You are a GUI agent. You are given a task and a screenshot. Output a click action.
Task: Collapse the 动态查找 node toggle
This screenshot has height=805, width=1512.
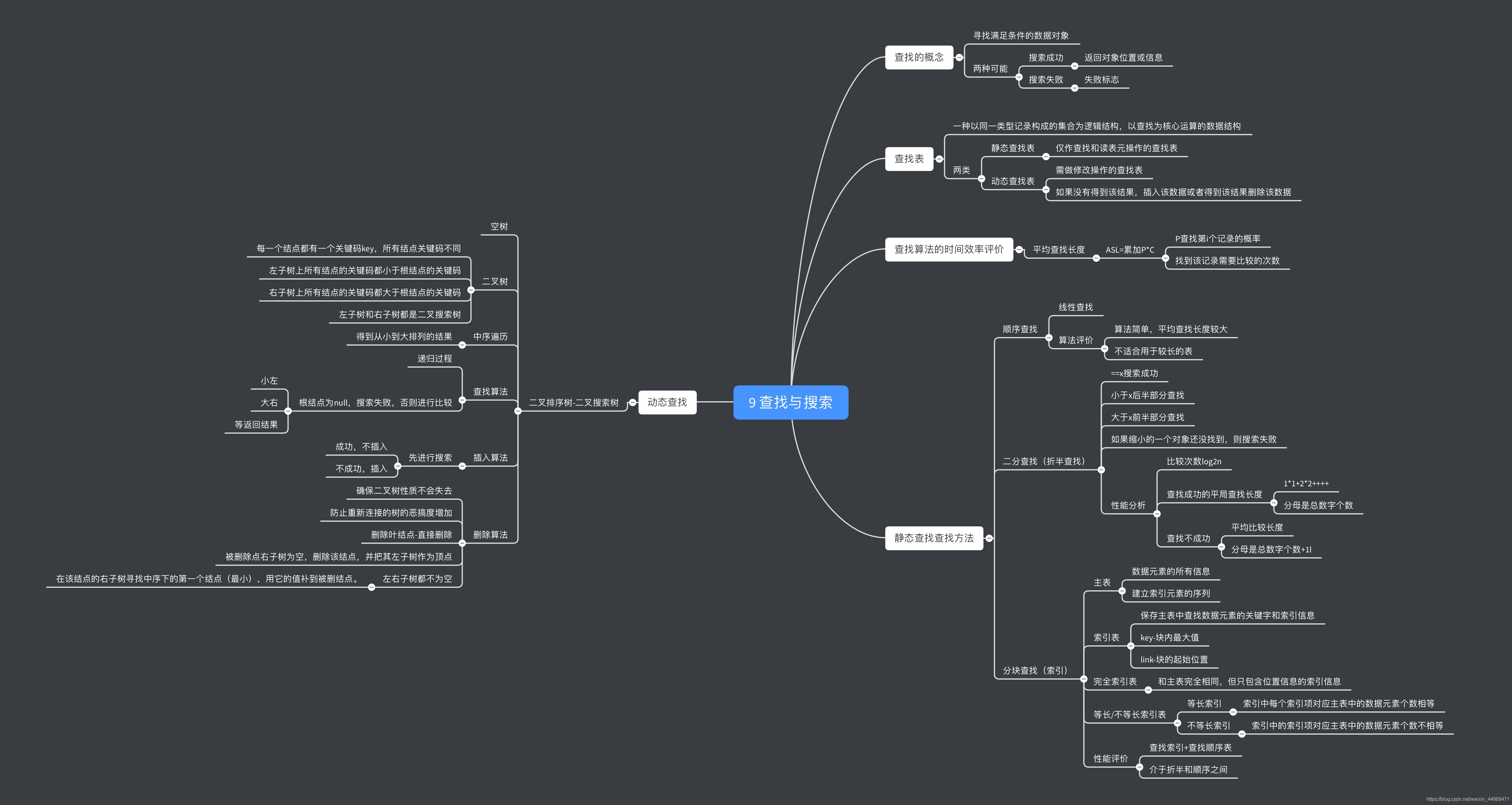click(x=632, y=403)
